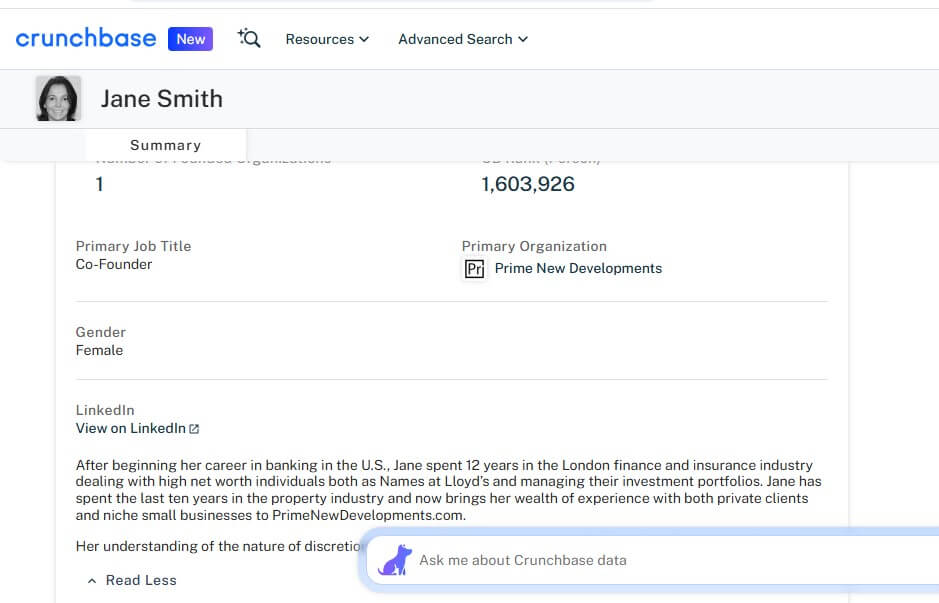Open the AI search magnifier icon

click(249, 38)
